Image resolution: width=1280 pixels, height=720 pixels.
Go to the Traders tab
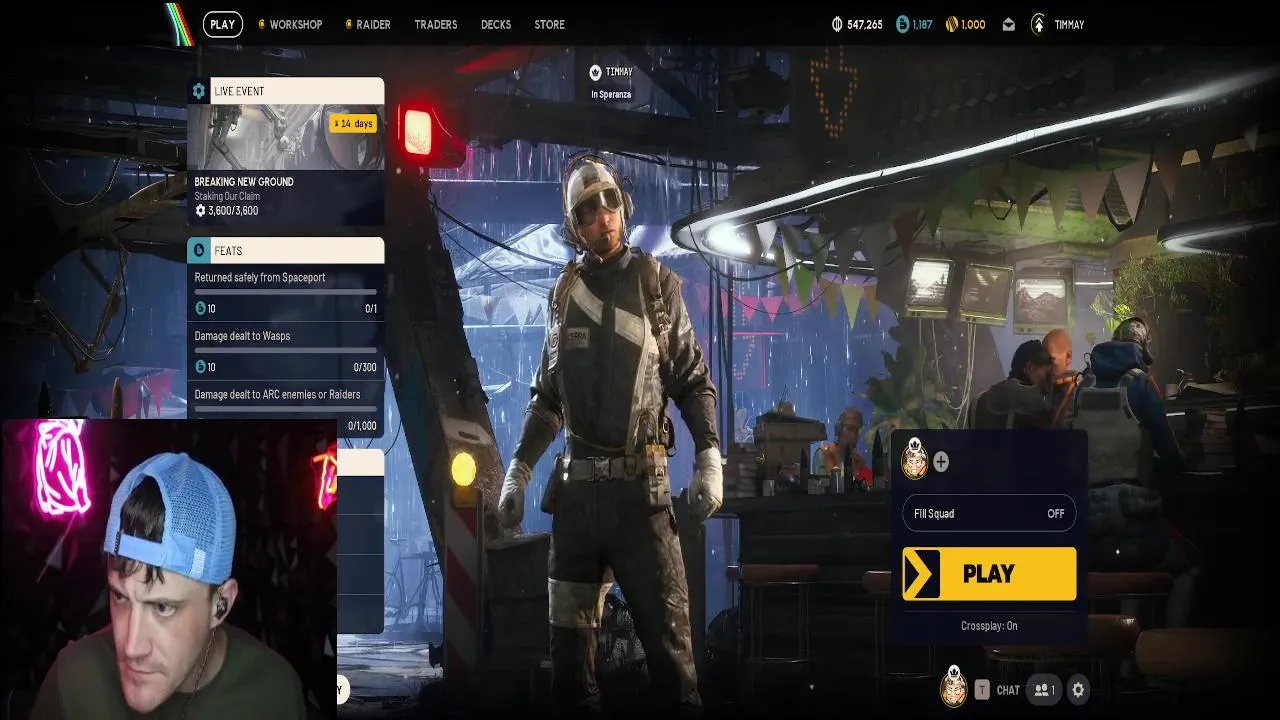click(x=436, y=24)
